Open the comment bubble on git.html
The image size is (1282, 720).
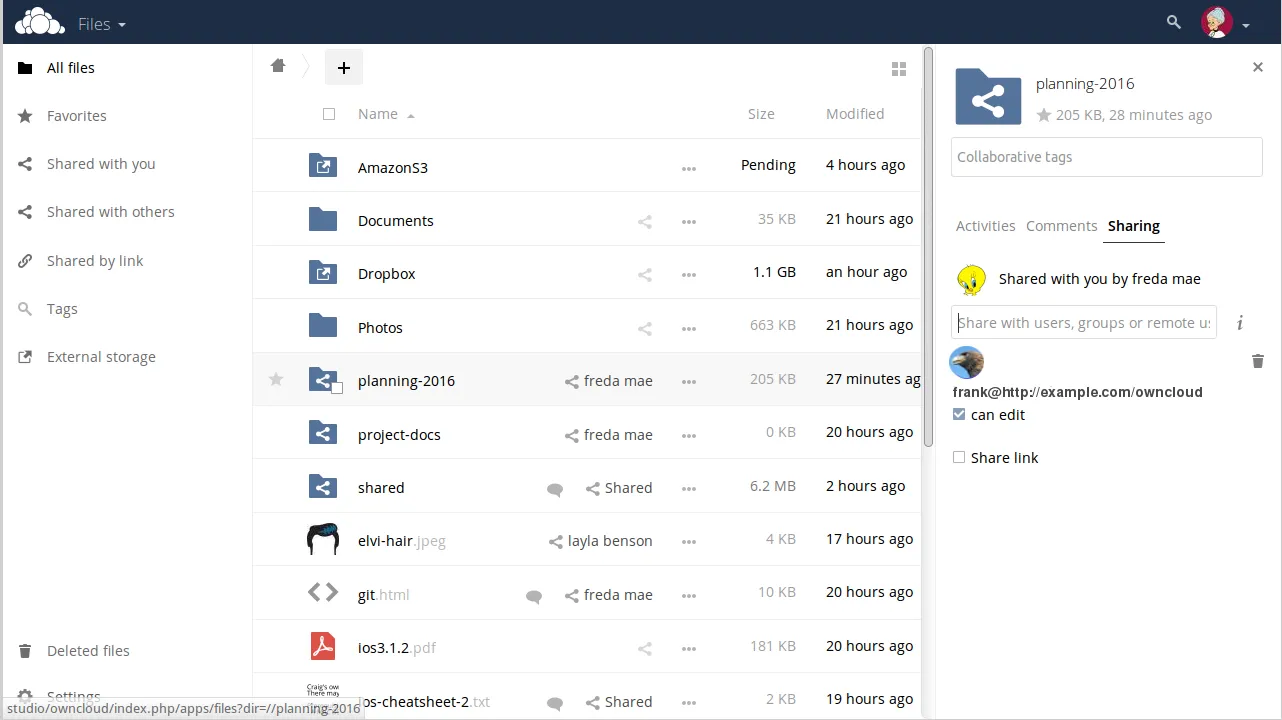(534, 596)
